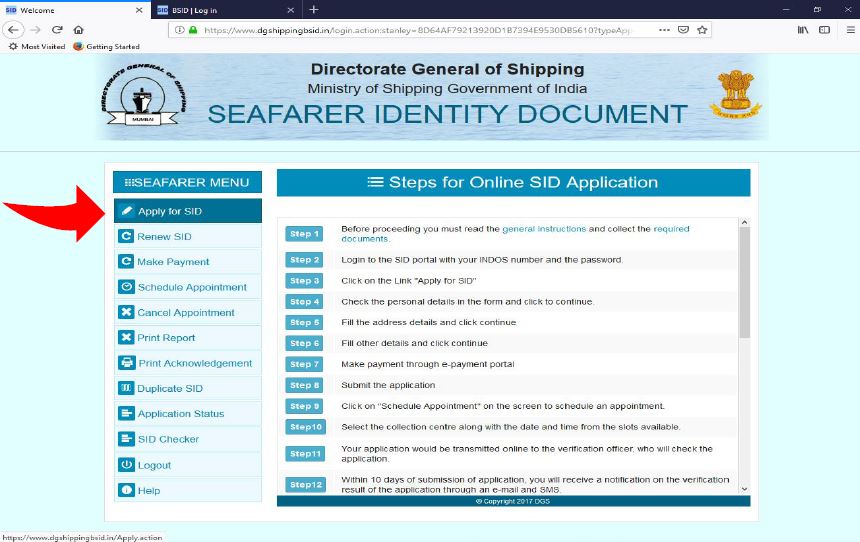The height and width of the screenshot is (542, 860).
Task: Bookmark this page with the star icon
Action: point(702,30)
